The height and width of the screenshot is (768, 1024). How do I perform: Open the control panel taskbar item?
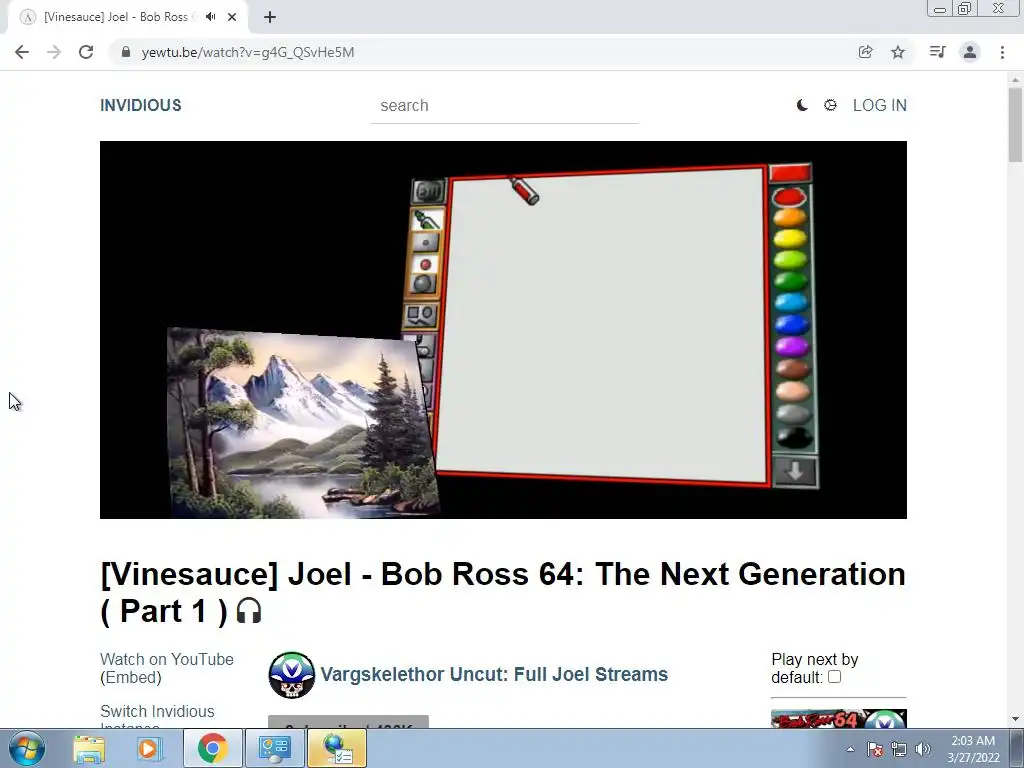point(274,748)
